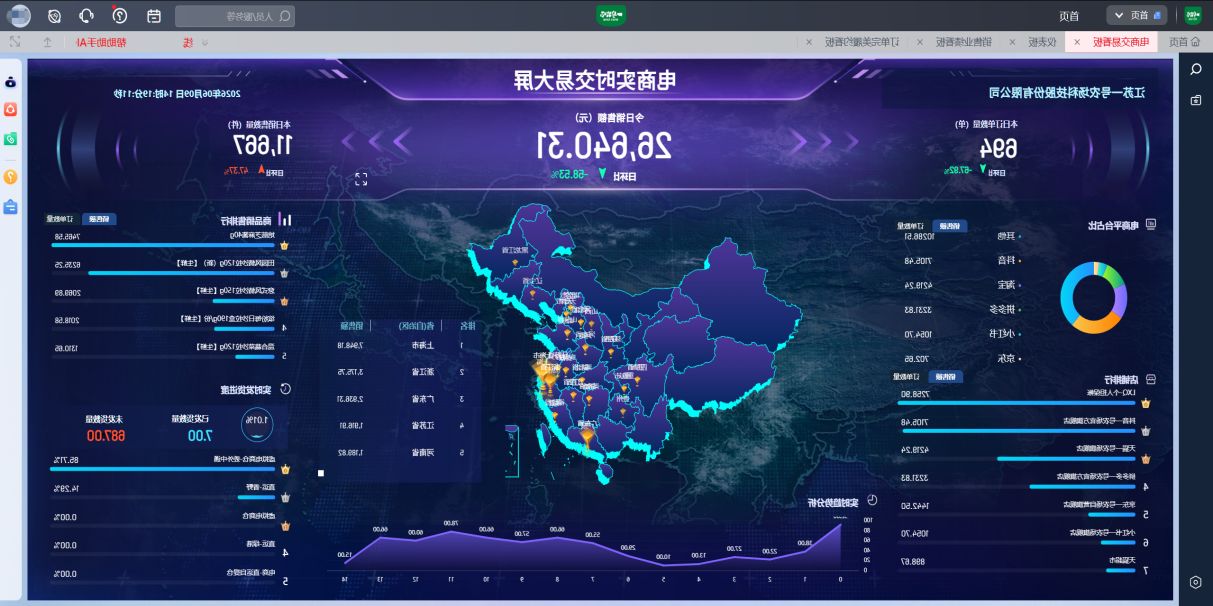Click the orange circle icon in side dock

click(11, 176)
